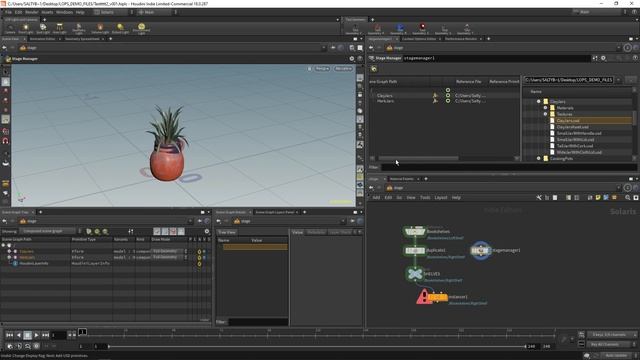Open viewport display options gear icon
The image size is (640, 360).
351,59
